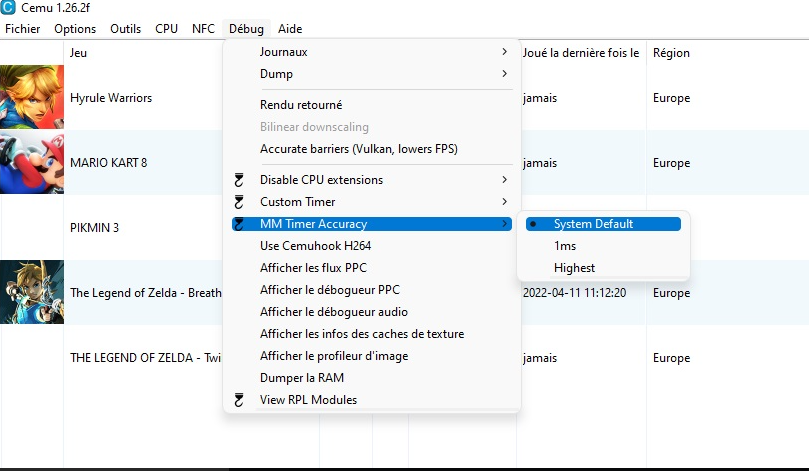Toggle Rendu retourné option
The image size is (809, 471).
[x=301, y=105]
